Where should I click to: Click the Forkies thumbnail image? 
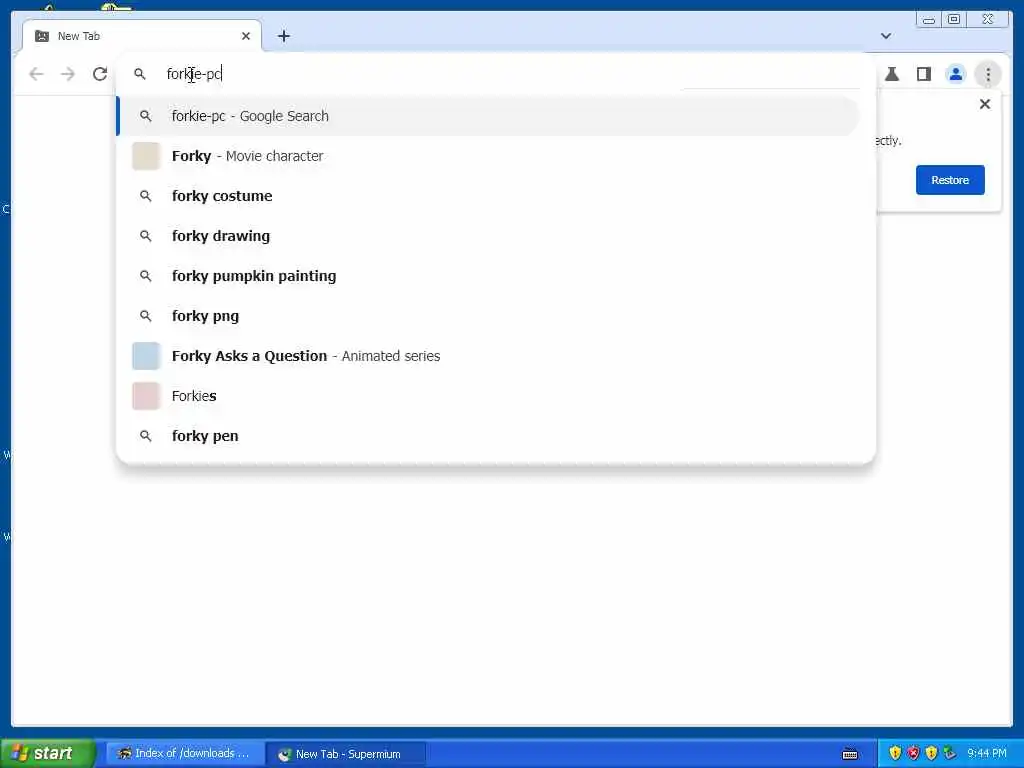146,396
